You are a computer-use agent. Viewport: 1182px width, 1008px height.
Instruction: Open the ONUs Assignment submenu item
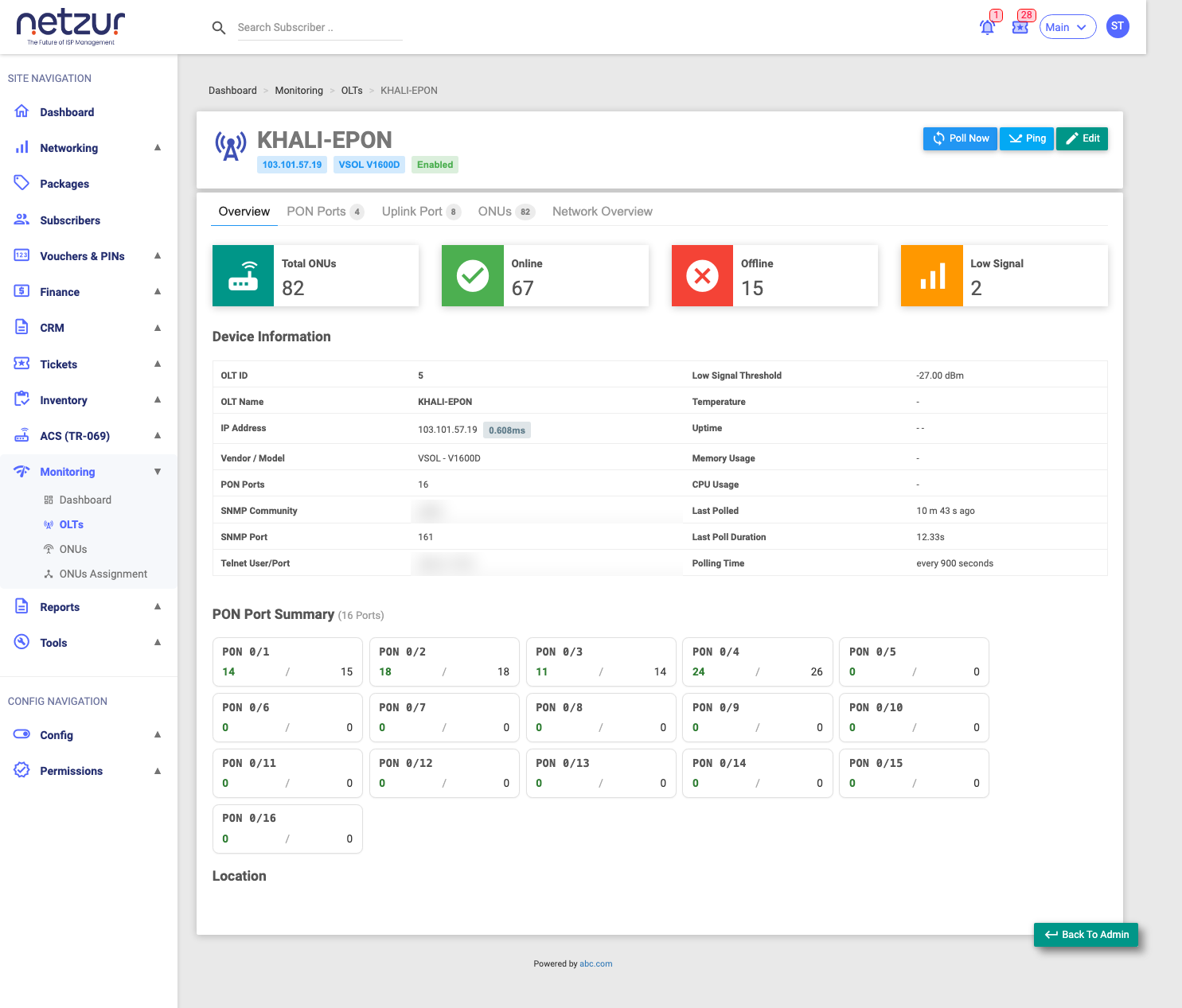(x=96, y=574)
